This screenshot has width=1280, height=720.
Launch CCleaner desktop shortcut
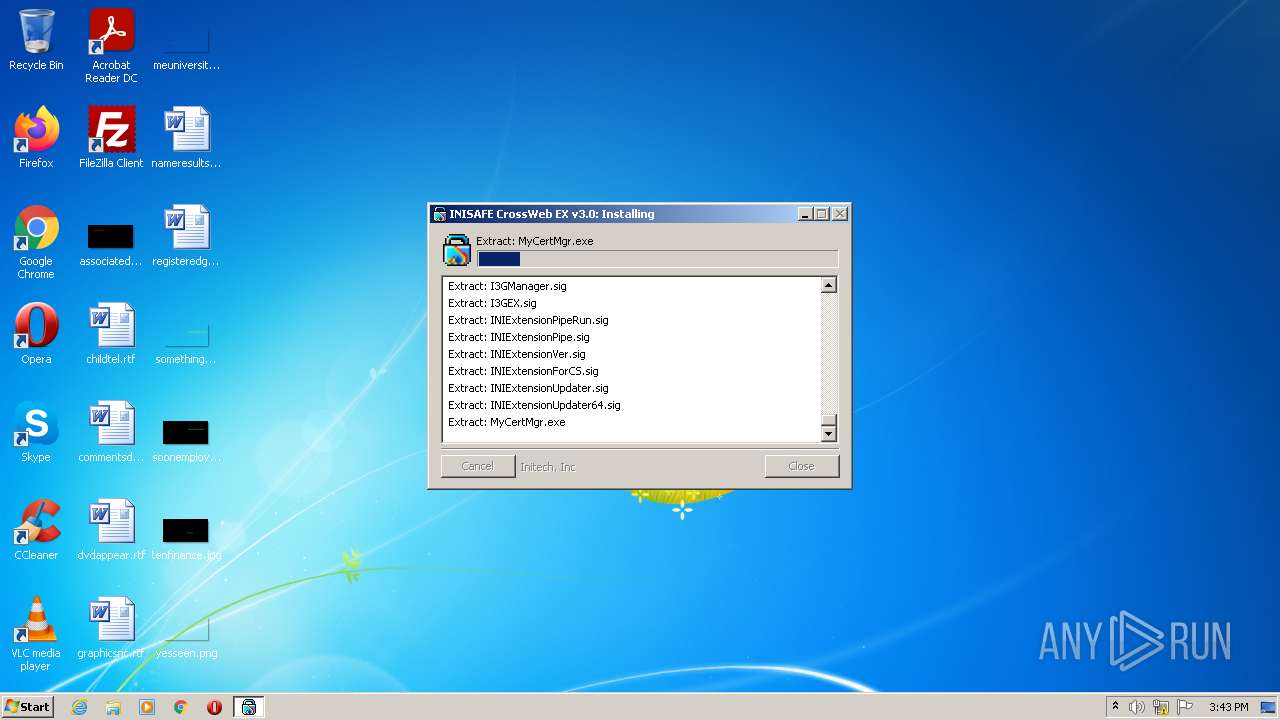(x=36, y=531)
